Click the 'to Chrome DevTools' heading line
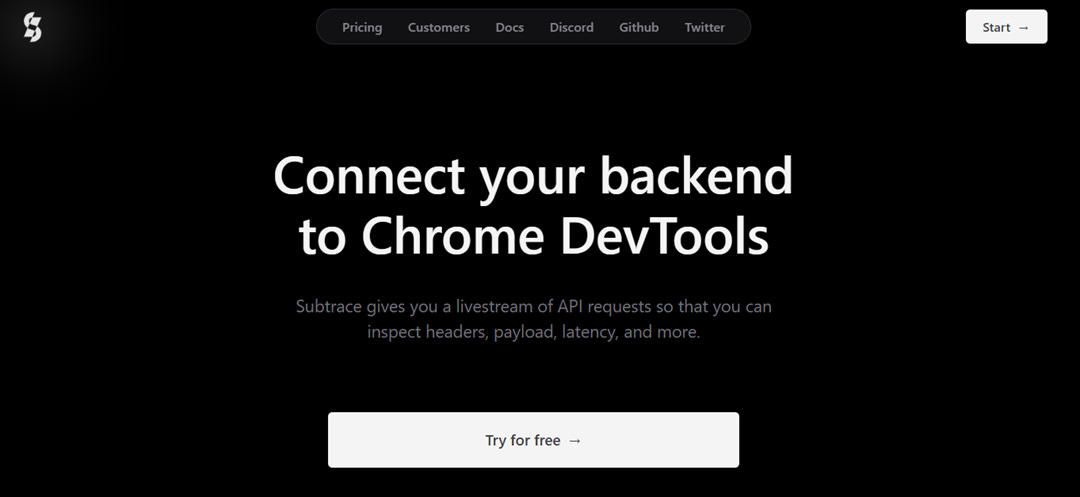 tap(533, 236)
